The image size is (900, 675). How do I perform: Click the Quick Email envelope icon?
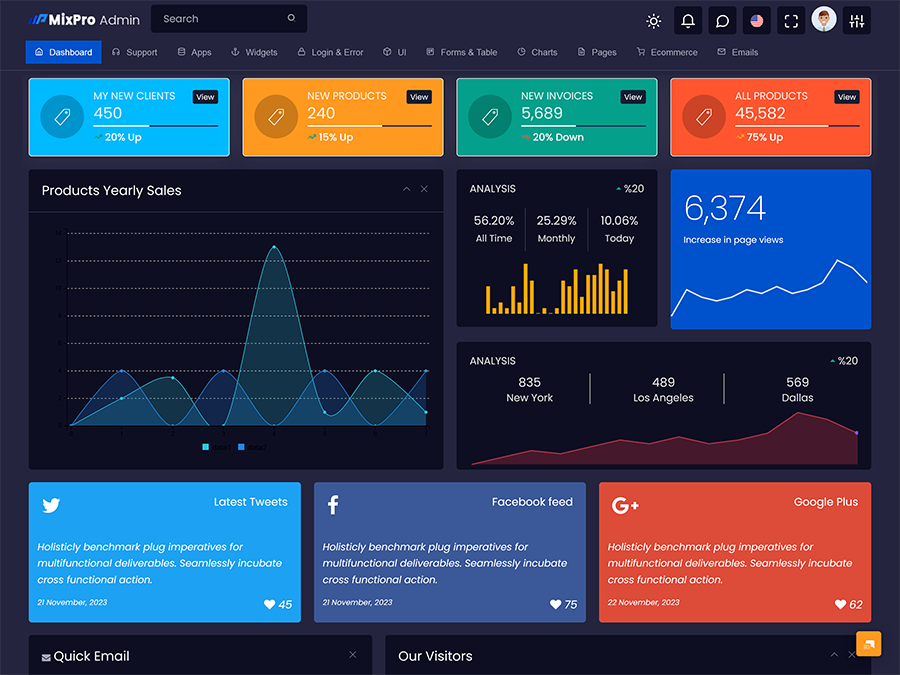[46, 658]
